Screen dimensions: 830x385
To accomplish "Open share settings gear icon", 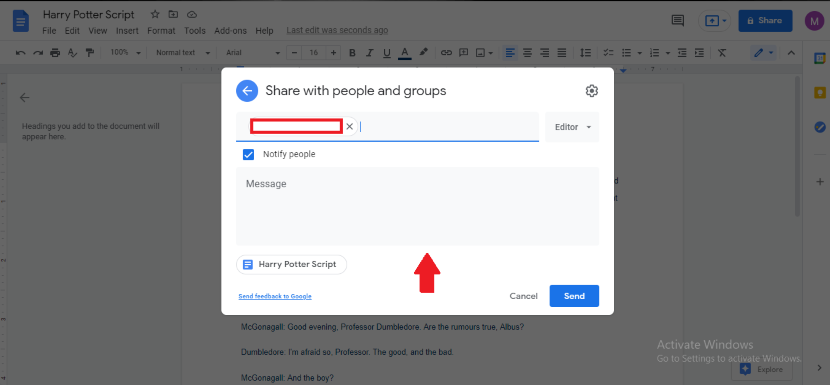I will (591, 91).
